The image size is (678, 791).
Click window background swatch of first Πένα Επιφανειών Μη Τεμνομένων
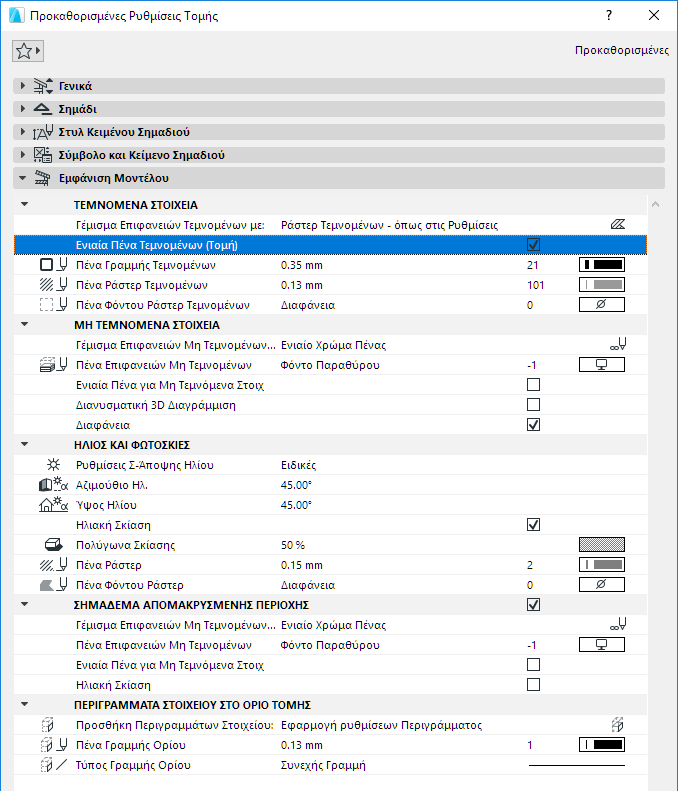tap(602, 364)
